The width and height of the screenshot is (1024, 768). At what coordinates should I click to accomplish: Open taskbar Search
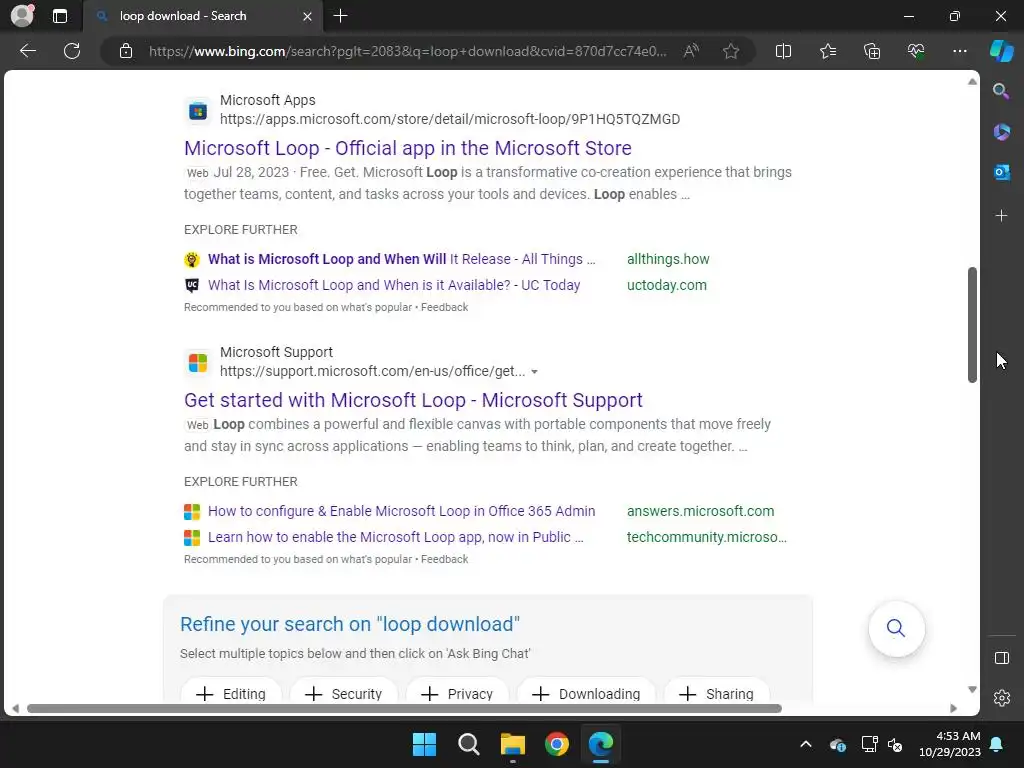pyautogui.click(x=468, y=744)
